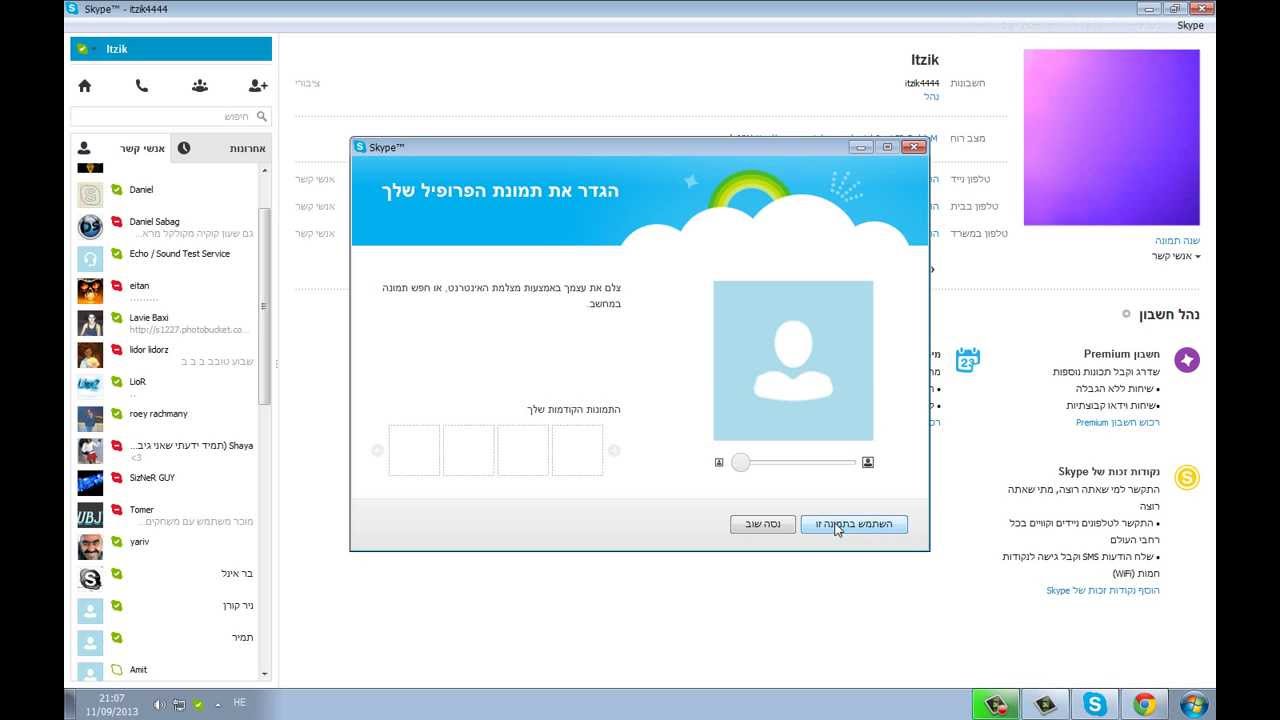This screenshot has width=1280, height=720.
Task: Click the נהל link under itzik4444
Action: pyautogui.click(x=932, y=97)
